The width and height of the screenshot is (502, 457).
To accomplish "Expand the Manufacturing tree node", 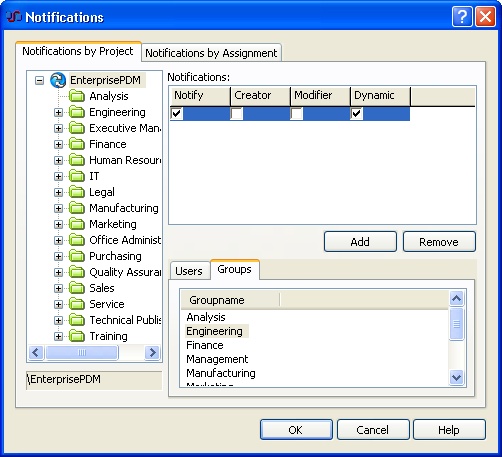I will click(58, 208).
